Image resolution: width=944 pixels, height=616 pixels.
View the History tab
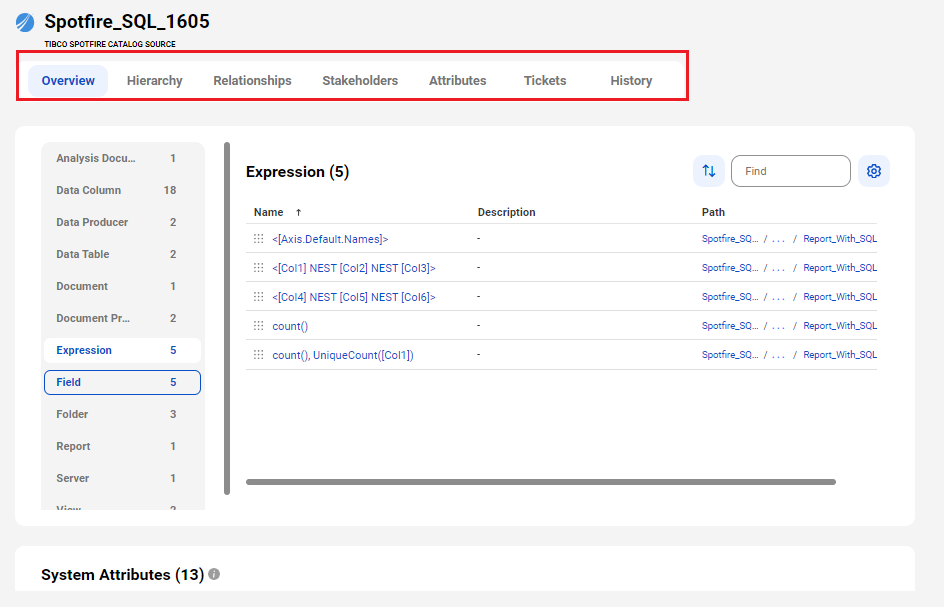(631, 81)
